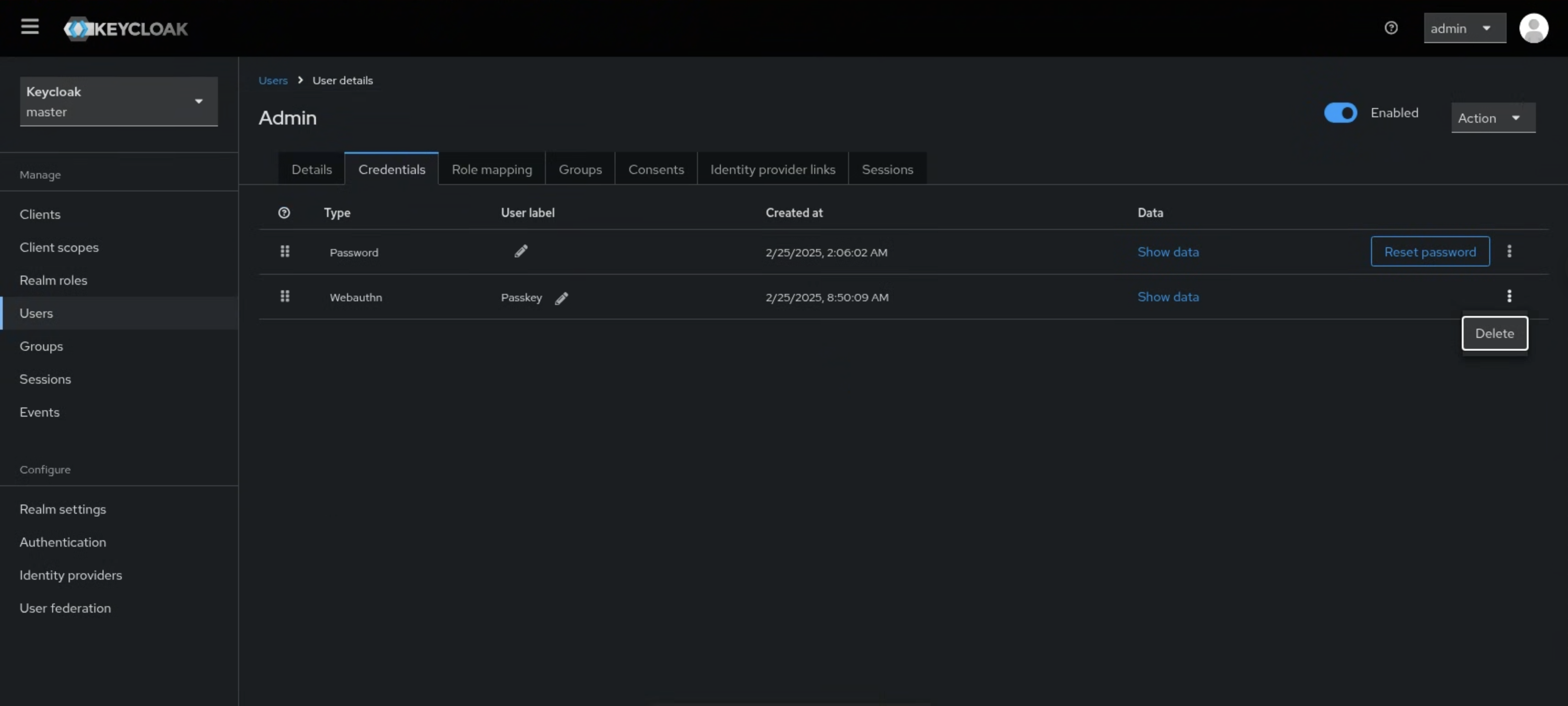Open the Keycloak master realm selector
The image size is (1568, 706).
coord(119,102)
